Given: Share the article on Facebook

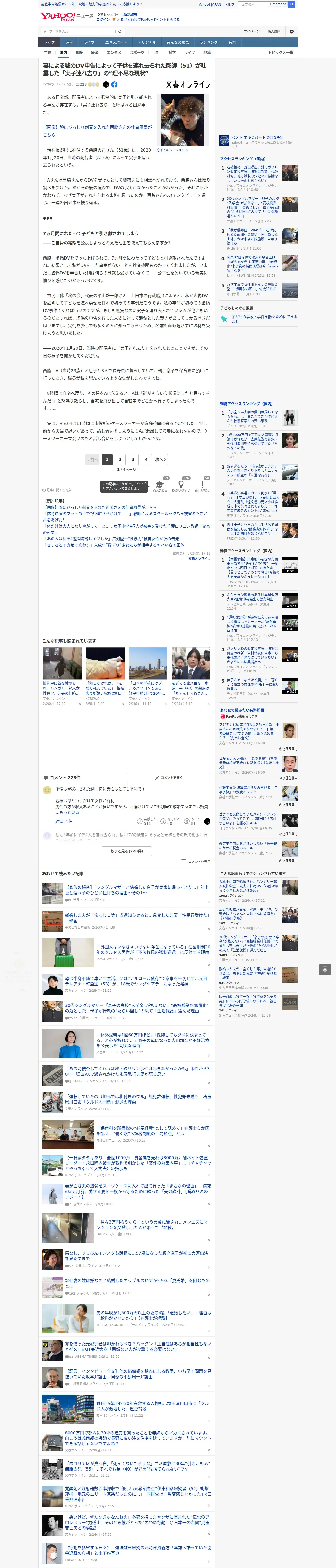Looking at the screenshot, I should click(x=114, y=85).
